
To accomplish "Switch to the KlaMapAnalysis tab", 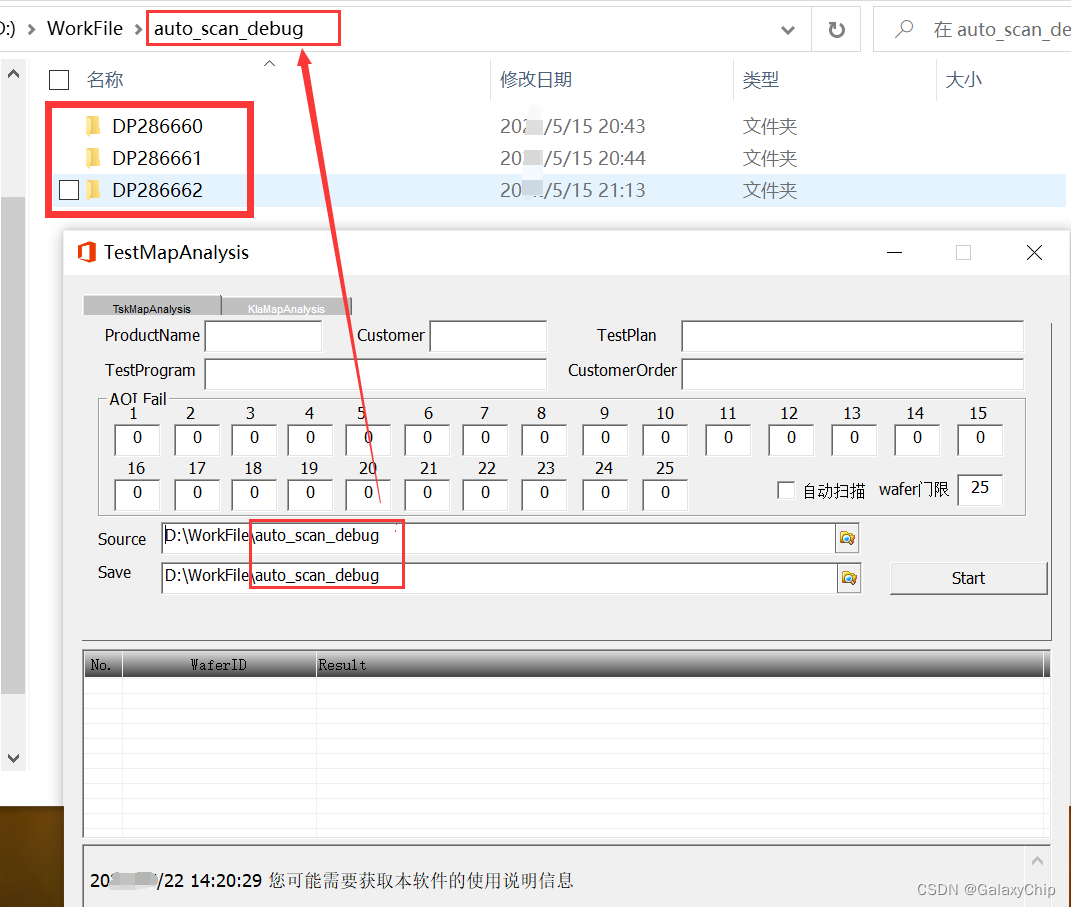I will pos(286,306).
